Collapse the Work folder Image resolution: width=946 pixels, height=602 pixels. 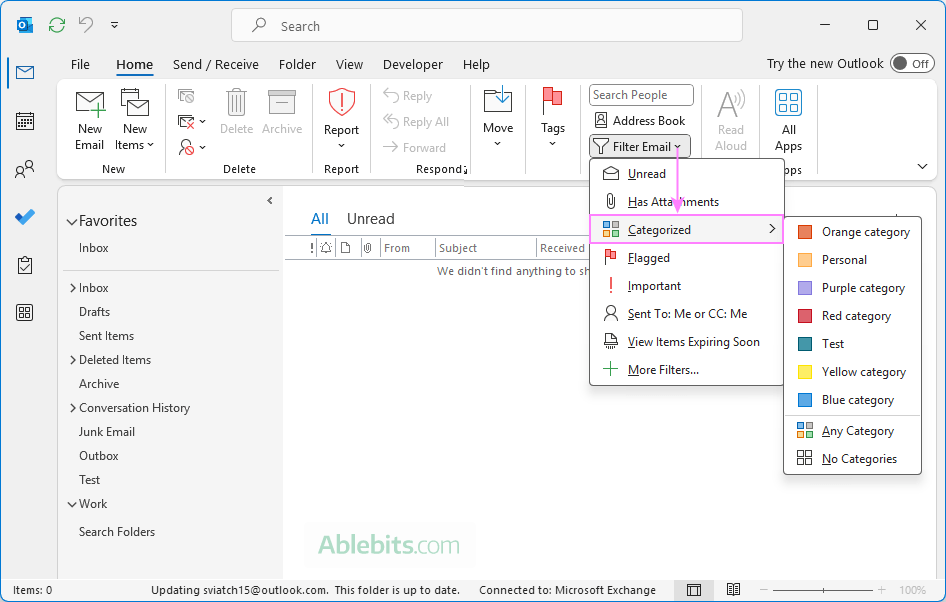[x=71, y=503]
